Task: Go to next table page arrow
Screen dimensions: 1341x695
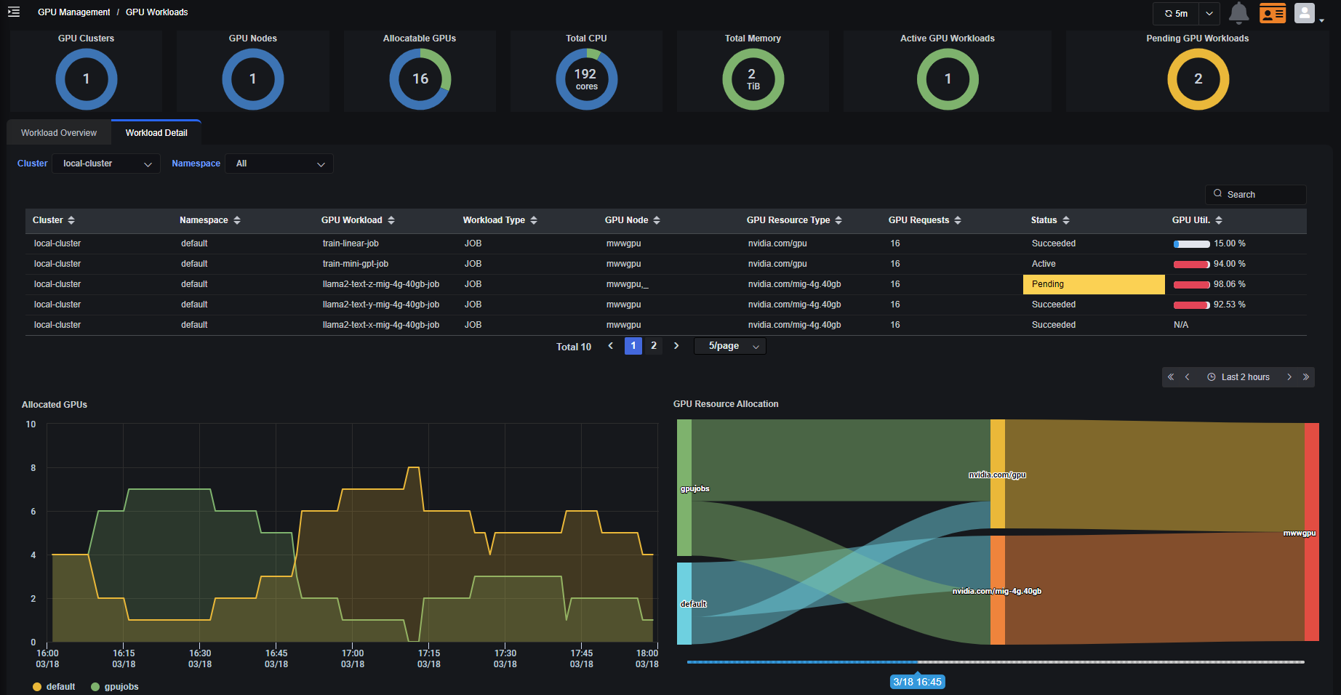Action: (676, 346)
